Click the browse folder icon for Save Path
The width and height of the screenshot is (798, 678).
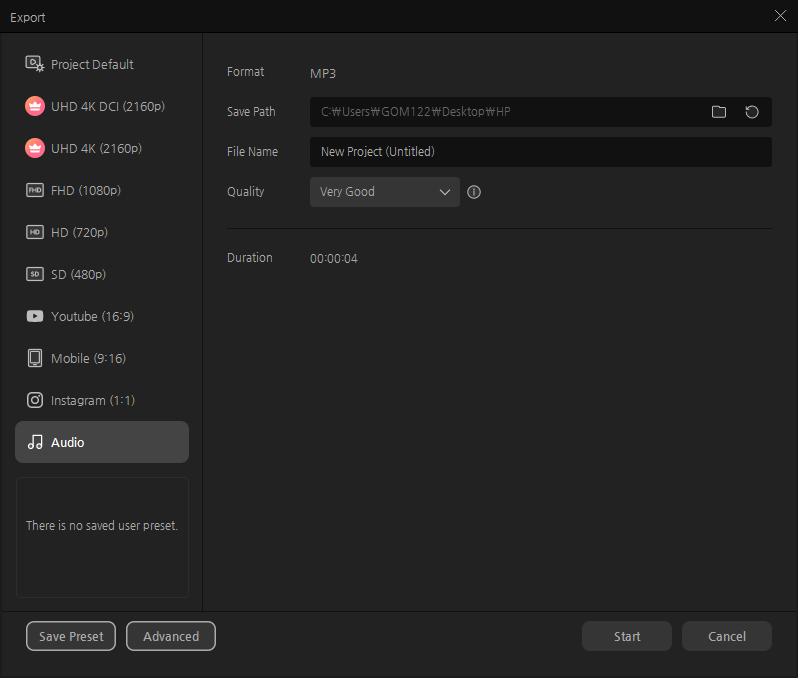point(718,112)
